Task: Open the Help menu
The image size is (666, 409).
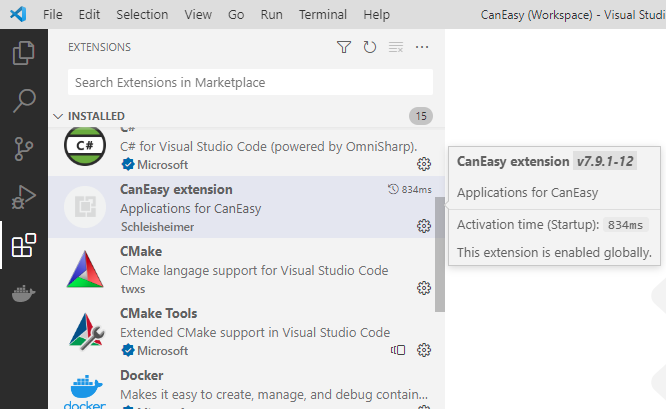Action: pos(376,14)
